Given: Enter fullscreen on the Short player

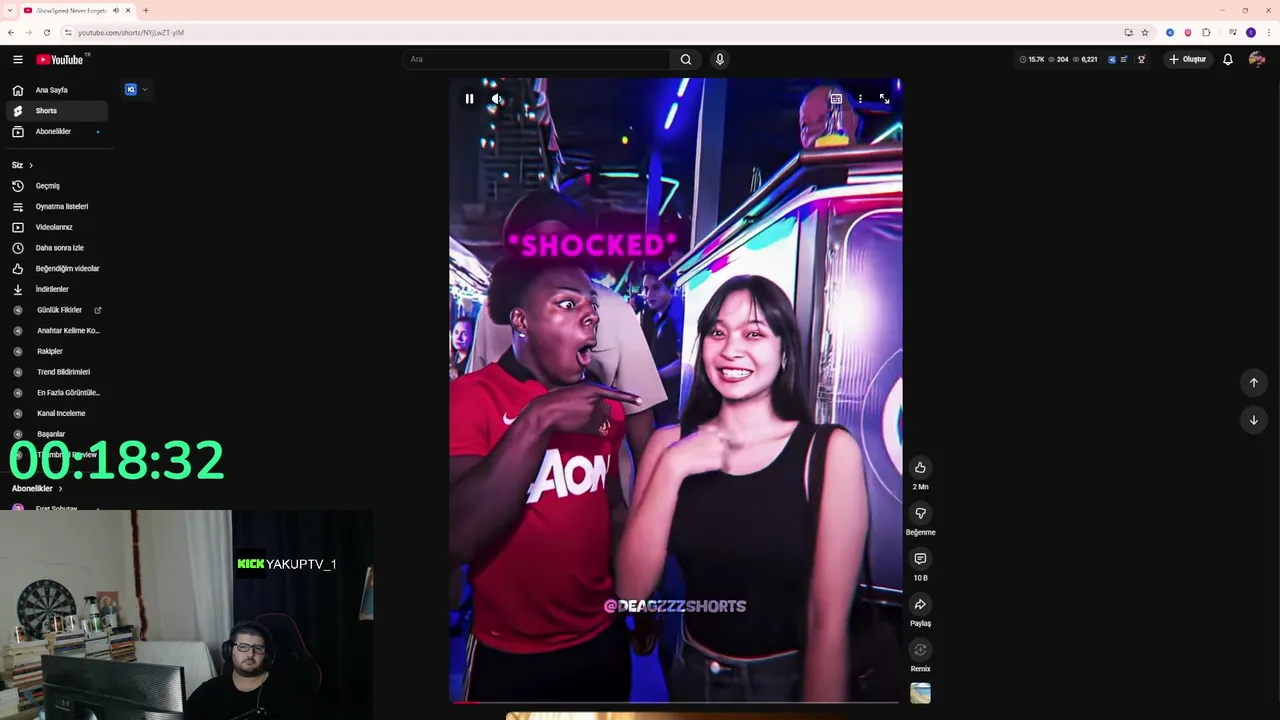Looking at the screenshot, I should [x=884, y=99].
